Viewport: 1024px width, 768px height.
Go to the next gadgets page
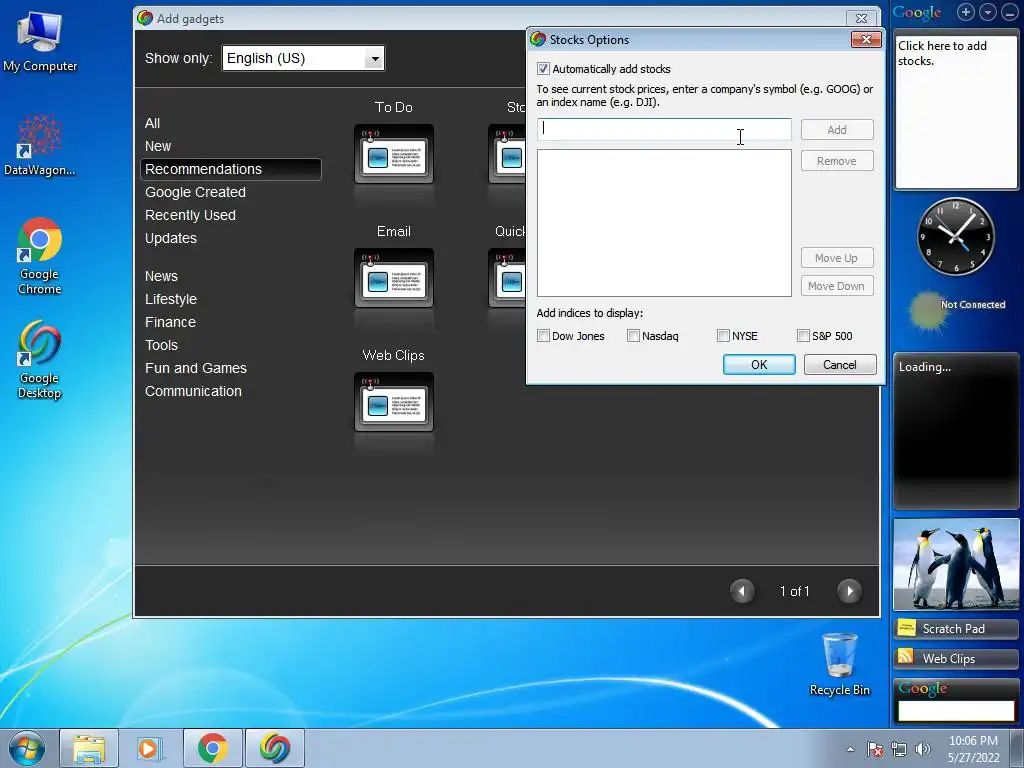(x=849, y=591)
